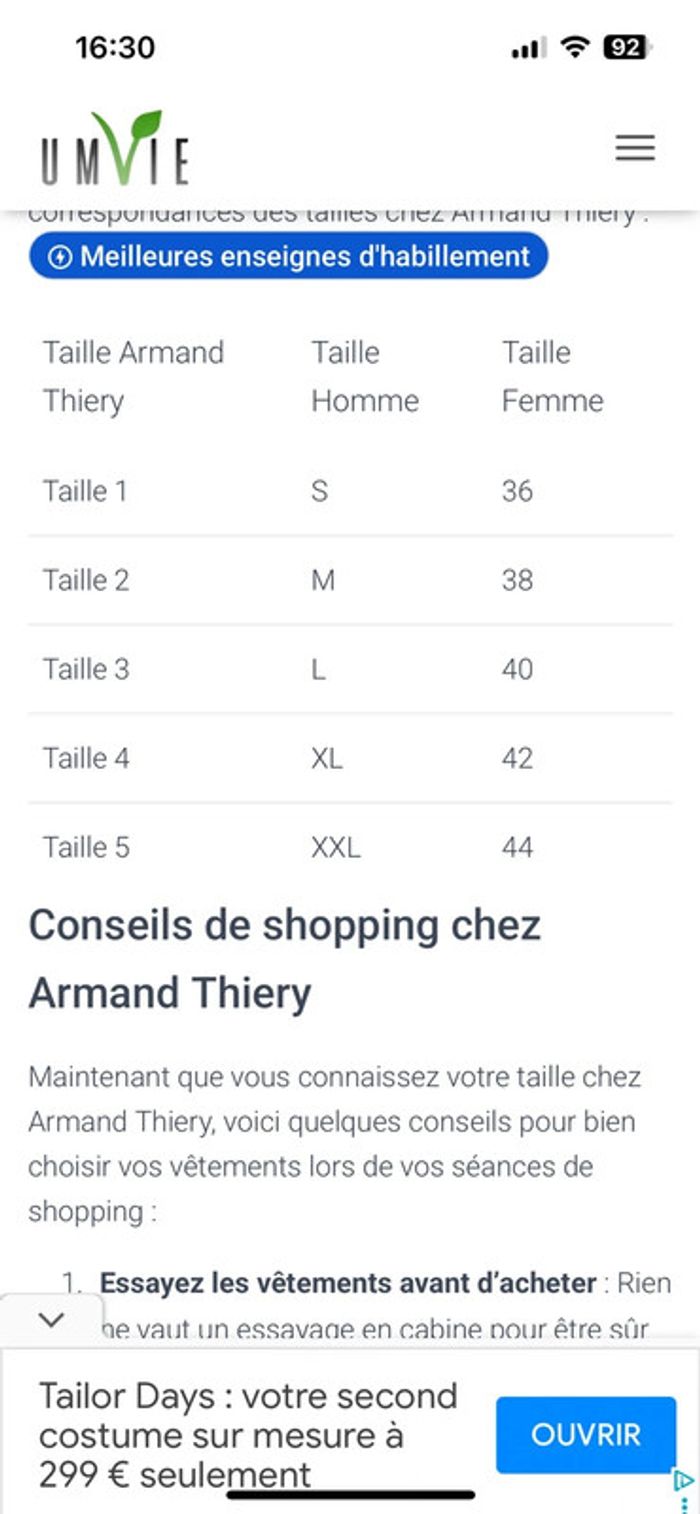This screenshot has width=700, height=1514.
Task: Tap the Taille Femme column header
Action: point(553,377)
